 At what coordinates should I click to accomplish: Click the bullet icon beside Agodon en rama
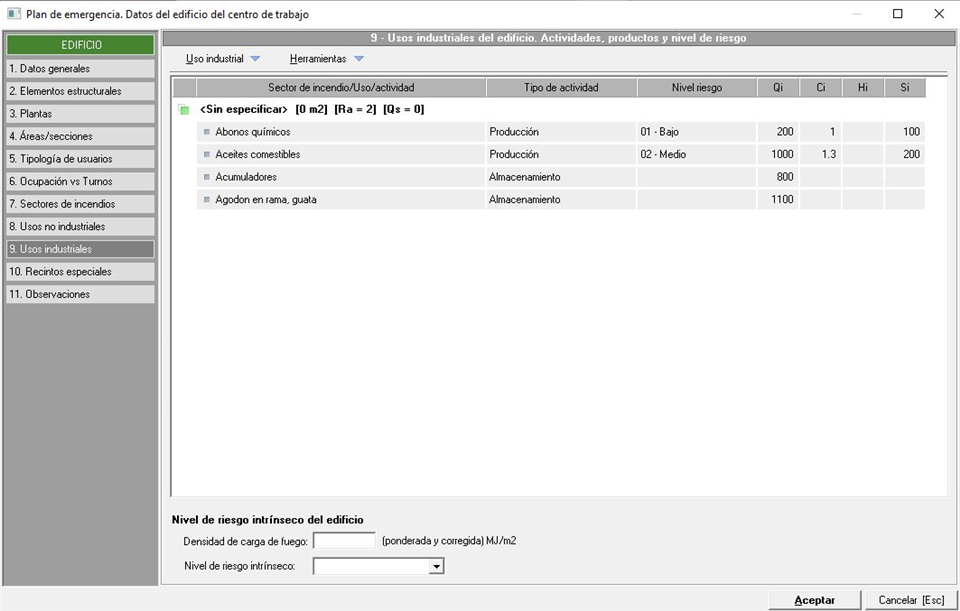(x=207, y=200)
